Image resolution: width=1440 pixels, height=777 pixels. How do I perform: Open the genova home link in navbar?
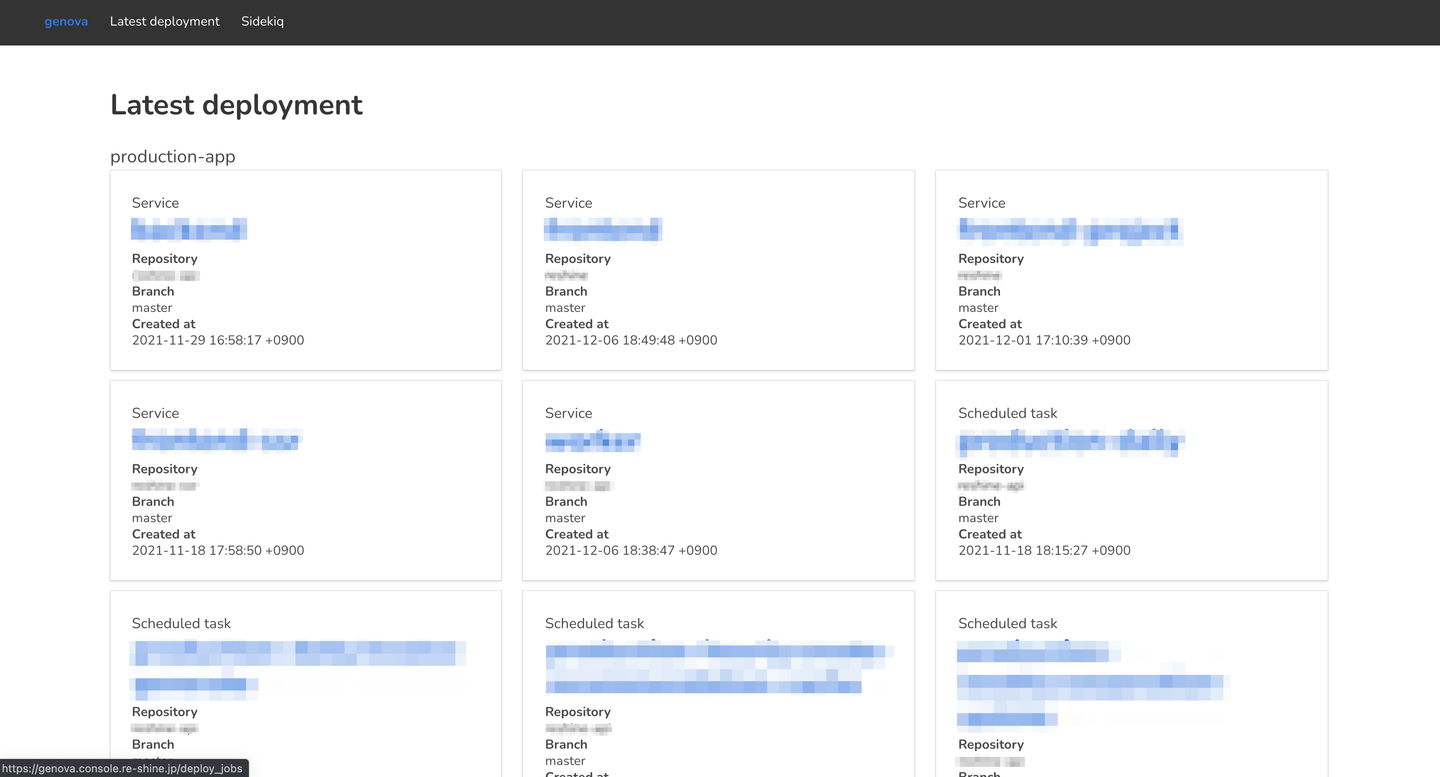[x=66, y=21]
